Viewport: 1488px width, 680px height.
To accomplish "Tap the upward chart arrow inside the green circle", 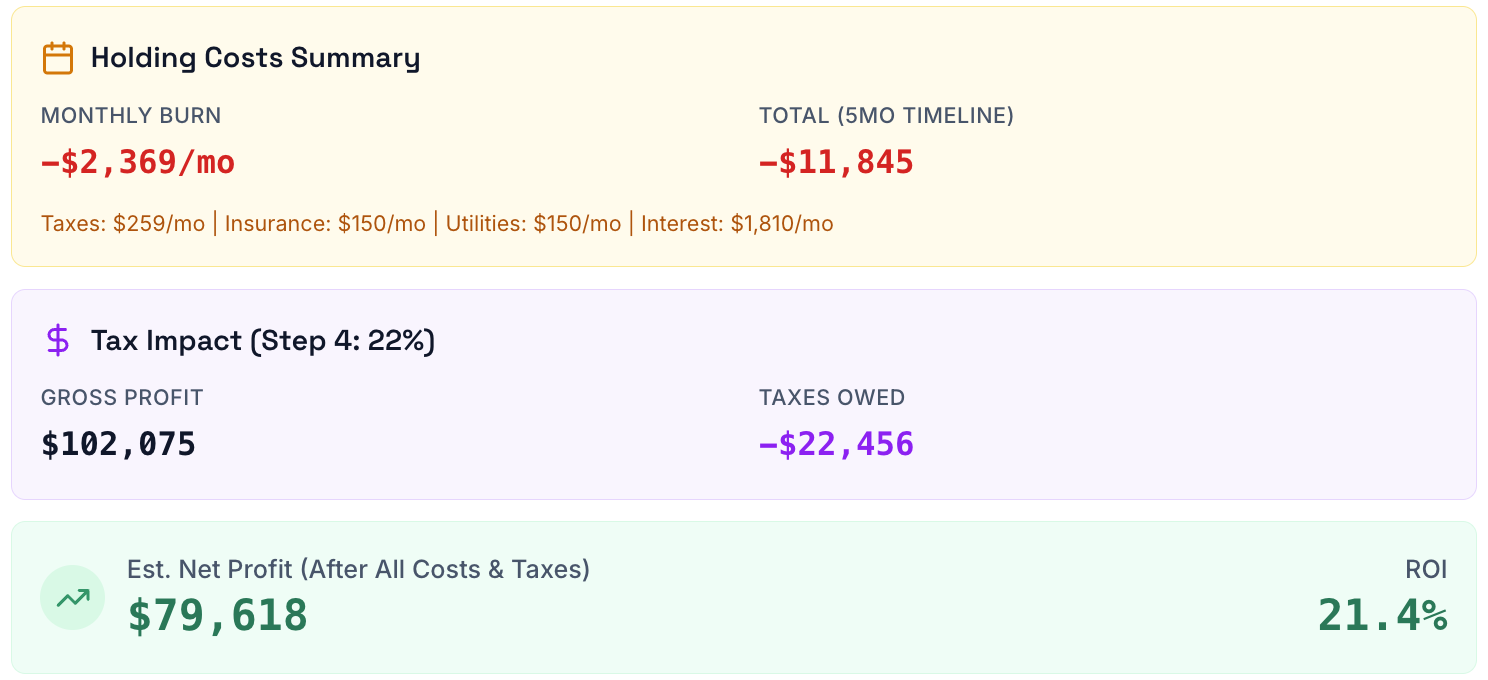I will point(71,596).
